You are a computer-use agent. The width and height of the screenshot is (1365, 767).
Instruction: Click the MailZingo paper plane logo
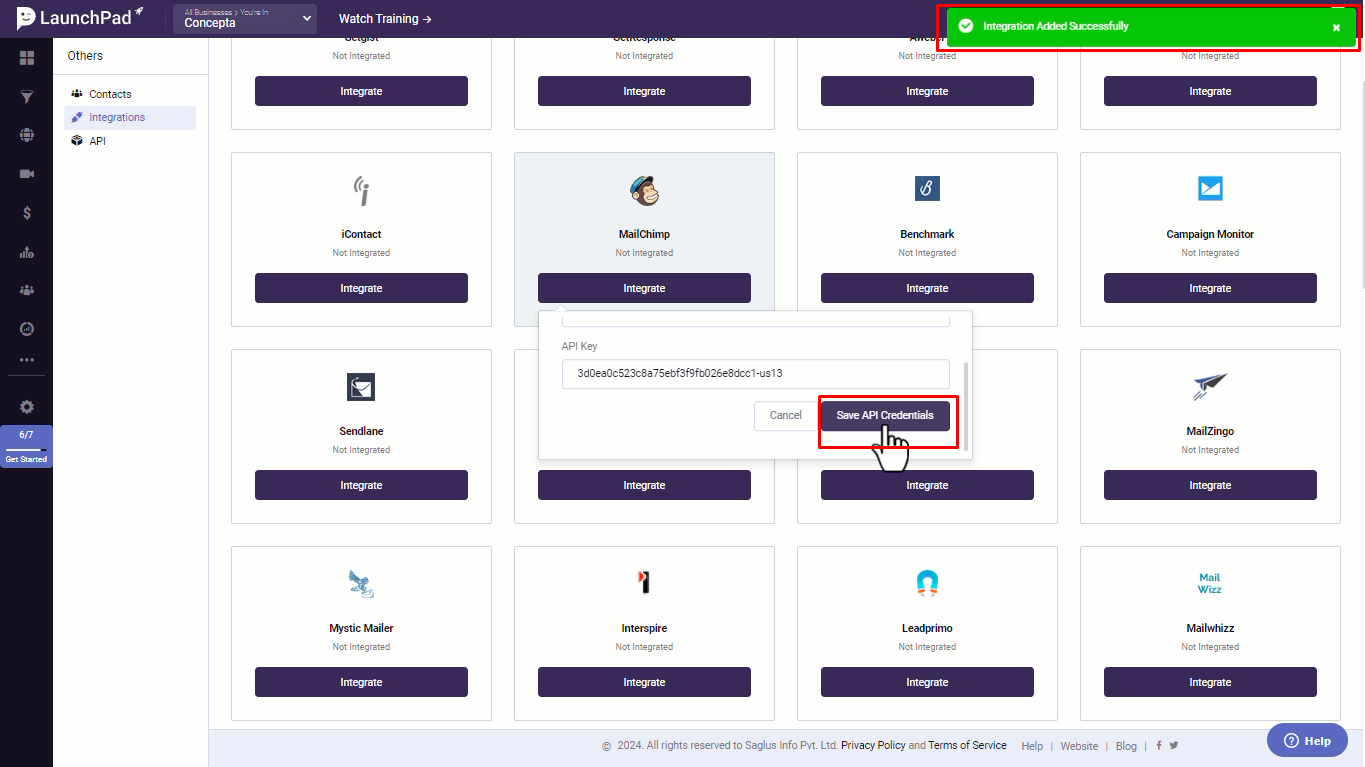coord(1210,386)
